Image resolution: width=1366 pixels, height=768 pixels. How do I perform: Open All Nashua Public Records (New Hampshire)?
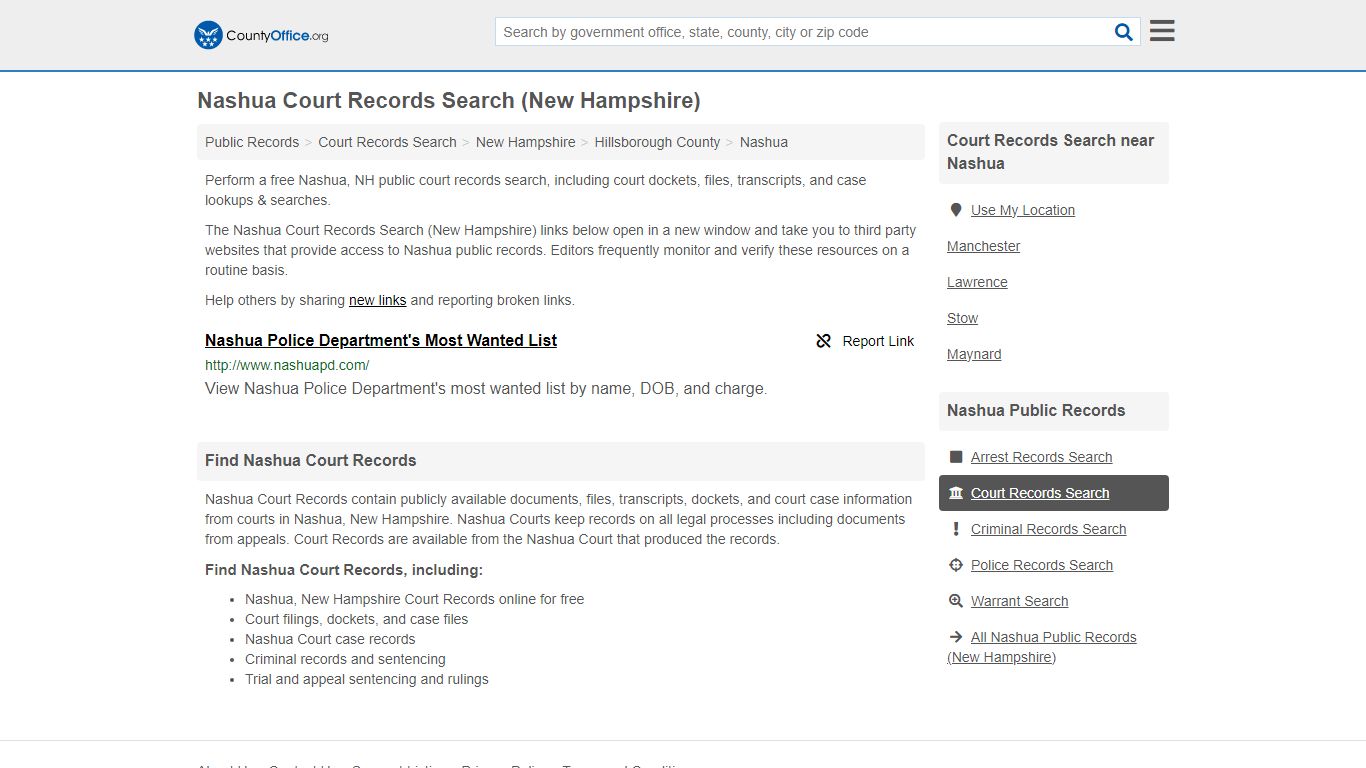[x=1042, y=647]
